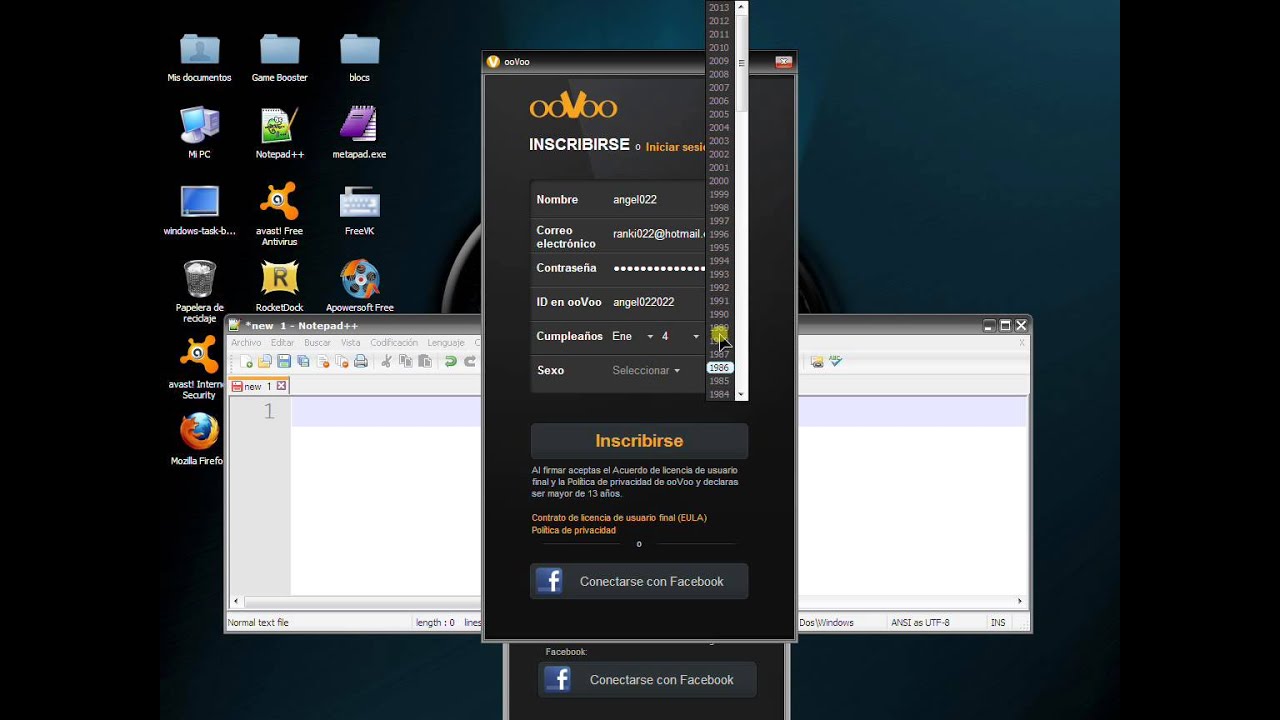The width and height of the screenshot is (1280, 720).
Task: Select the metapad.exe desktop icon
Action: click(360, 132)
